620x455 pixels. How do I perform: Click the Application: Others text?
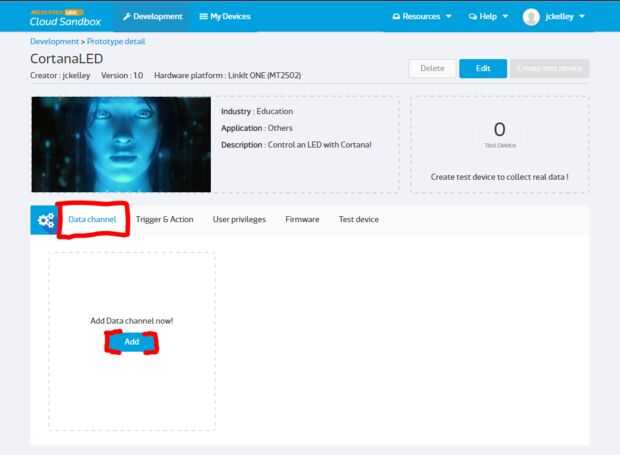tap(257, 128)
